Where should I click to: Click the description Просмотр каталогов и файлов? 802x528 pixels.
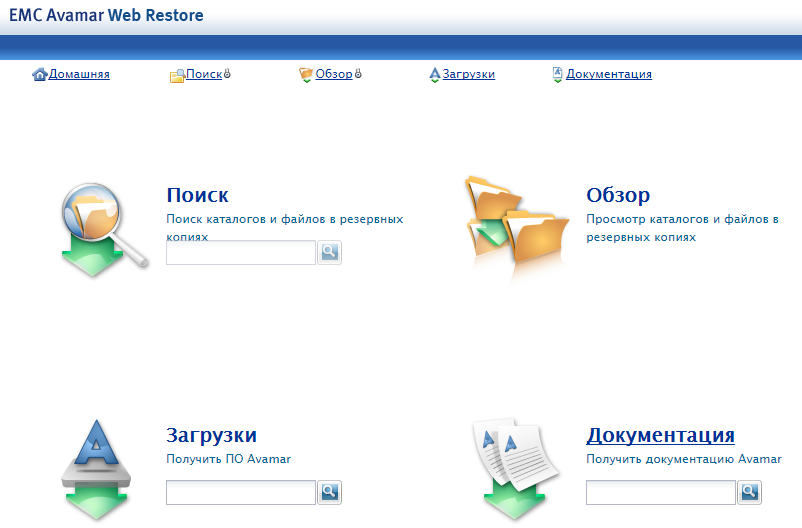click(682, 228)
